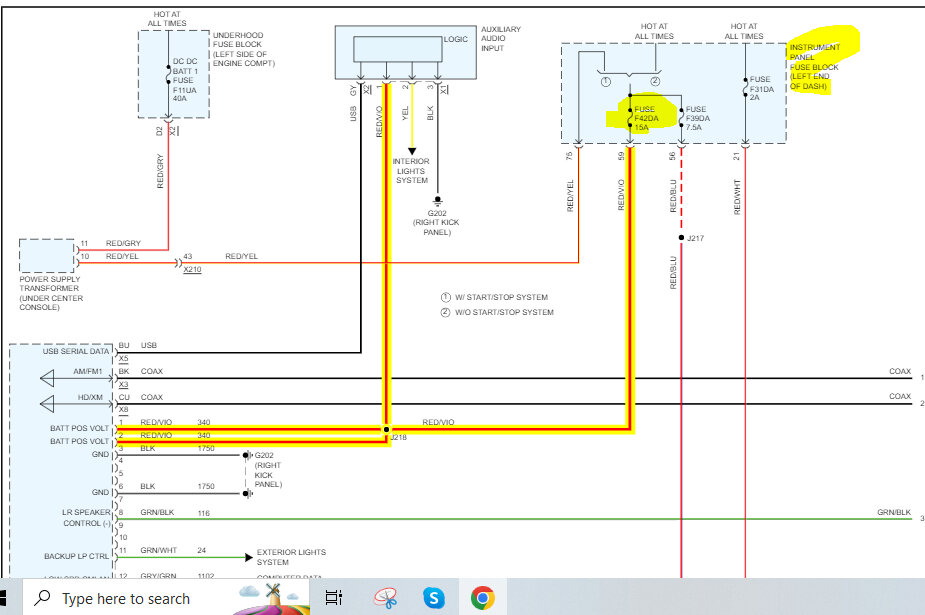Click the Power Supply Transformer box

pyautogui.click(x=47, y=256)
